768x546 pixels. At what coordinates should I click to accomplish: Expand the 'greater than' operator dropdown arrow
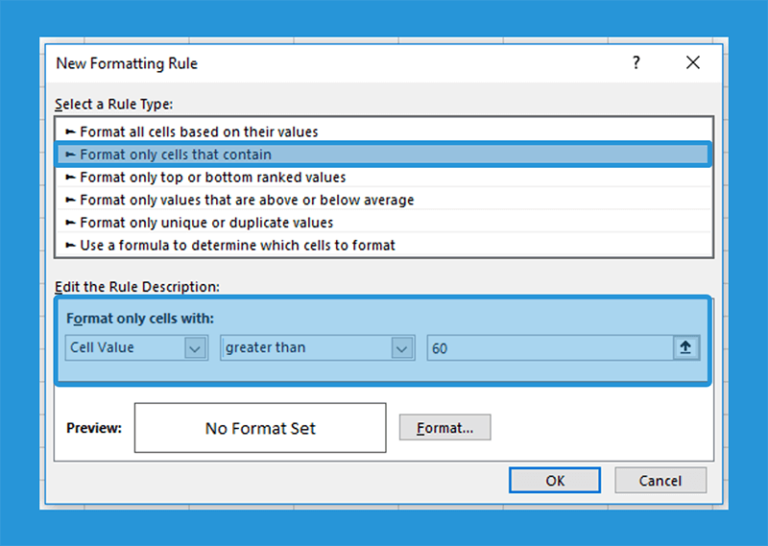(402, 348)
